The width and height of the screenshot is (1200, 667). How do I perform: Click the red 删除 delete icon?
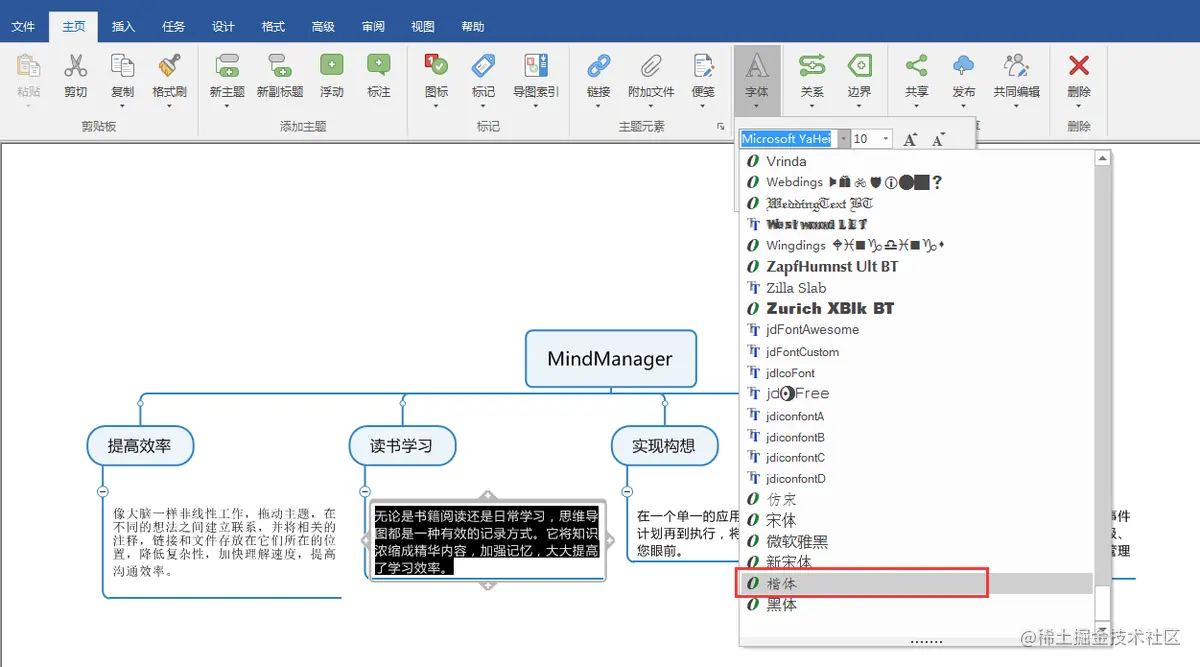[x=1079, y=66]
